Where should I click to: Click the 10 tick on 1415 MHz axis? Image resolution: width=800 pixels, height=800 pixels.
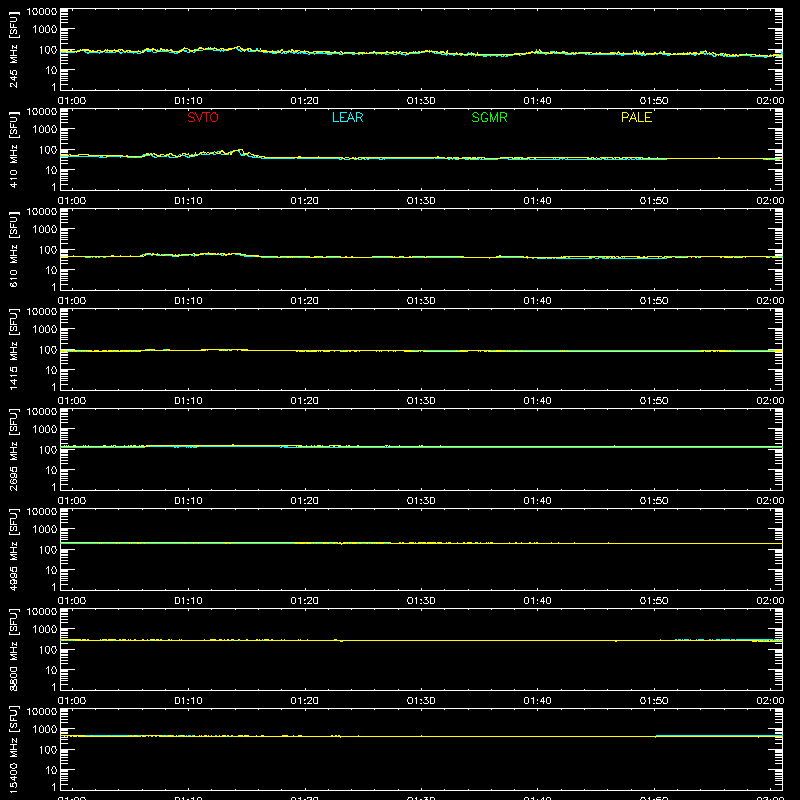(x=51, y=370)
